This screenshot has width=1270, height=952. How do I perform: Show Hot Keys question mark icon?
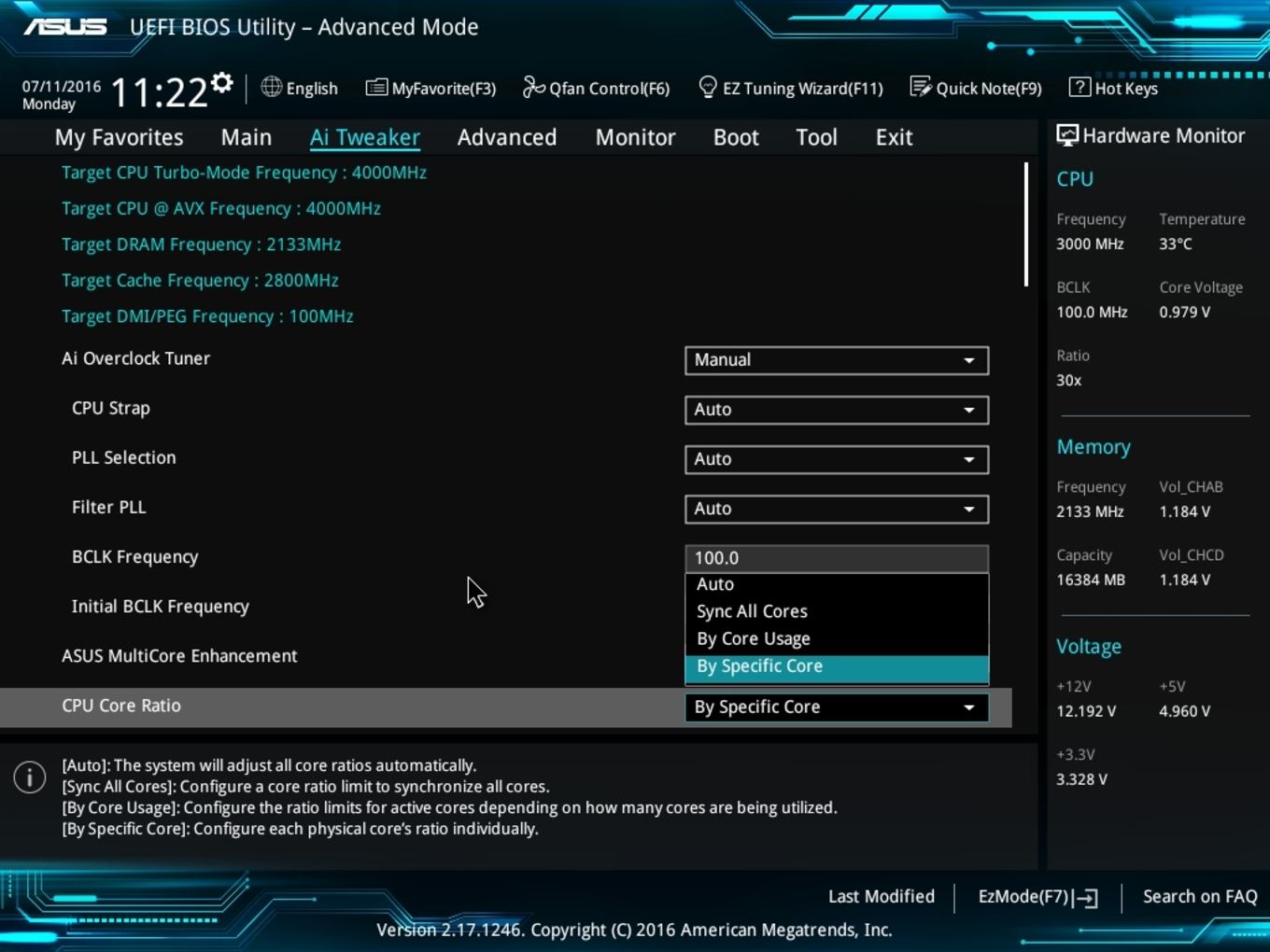point(1079,87)
